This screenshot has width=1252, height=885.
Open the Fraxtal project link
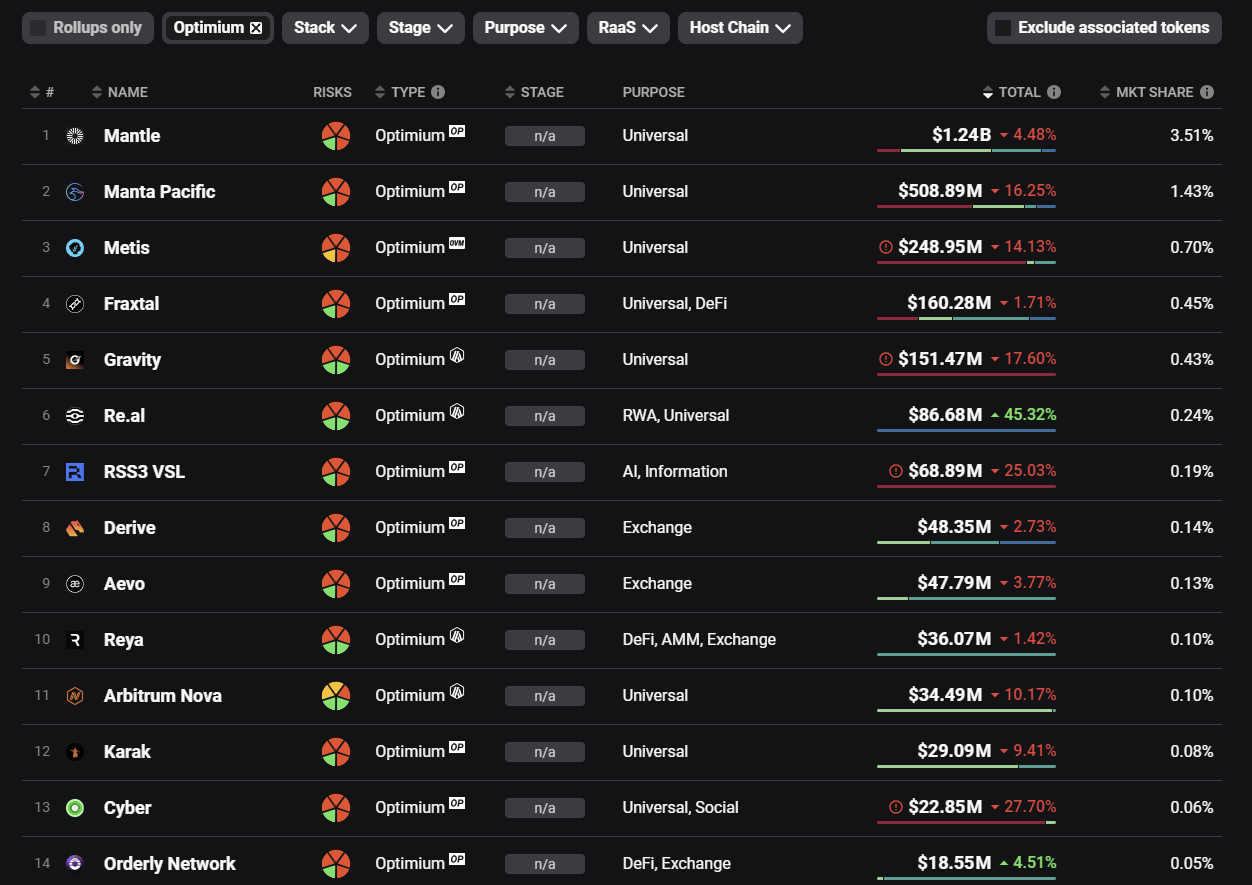coord(131,304)
